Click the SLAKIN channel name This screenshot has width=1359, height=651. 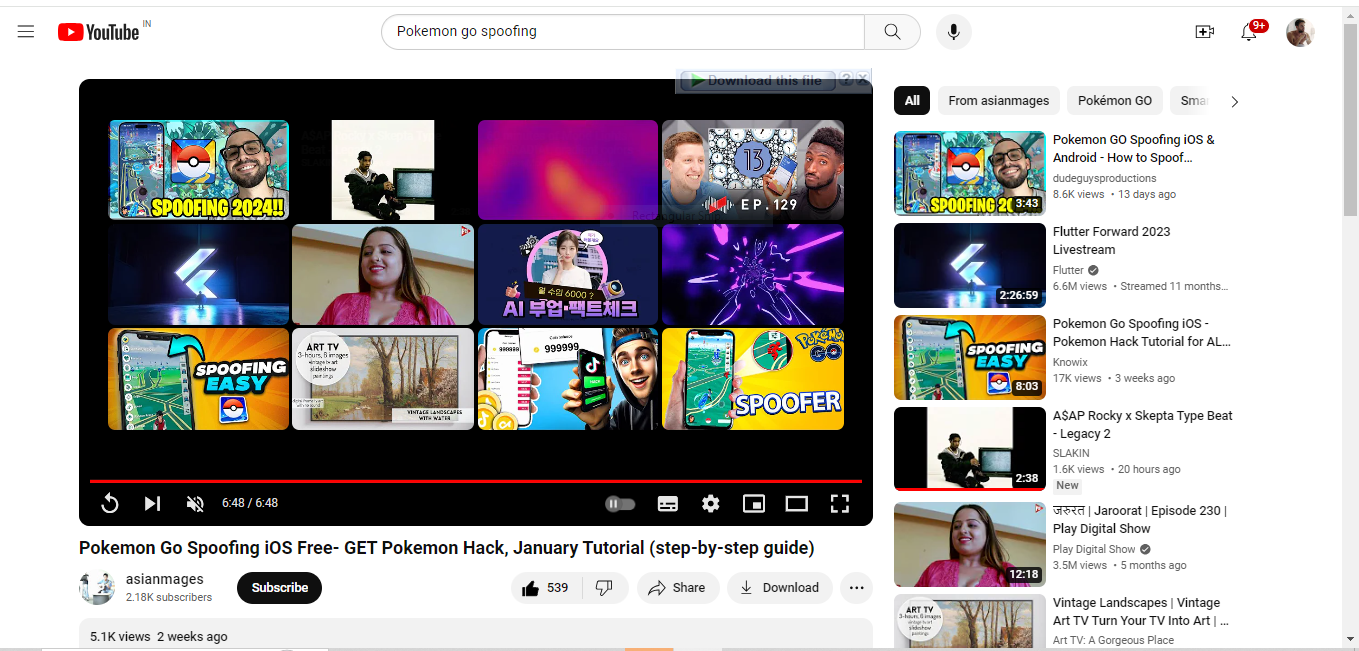click(x=1071, y=453)
